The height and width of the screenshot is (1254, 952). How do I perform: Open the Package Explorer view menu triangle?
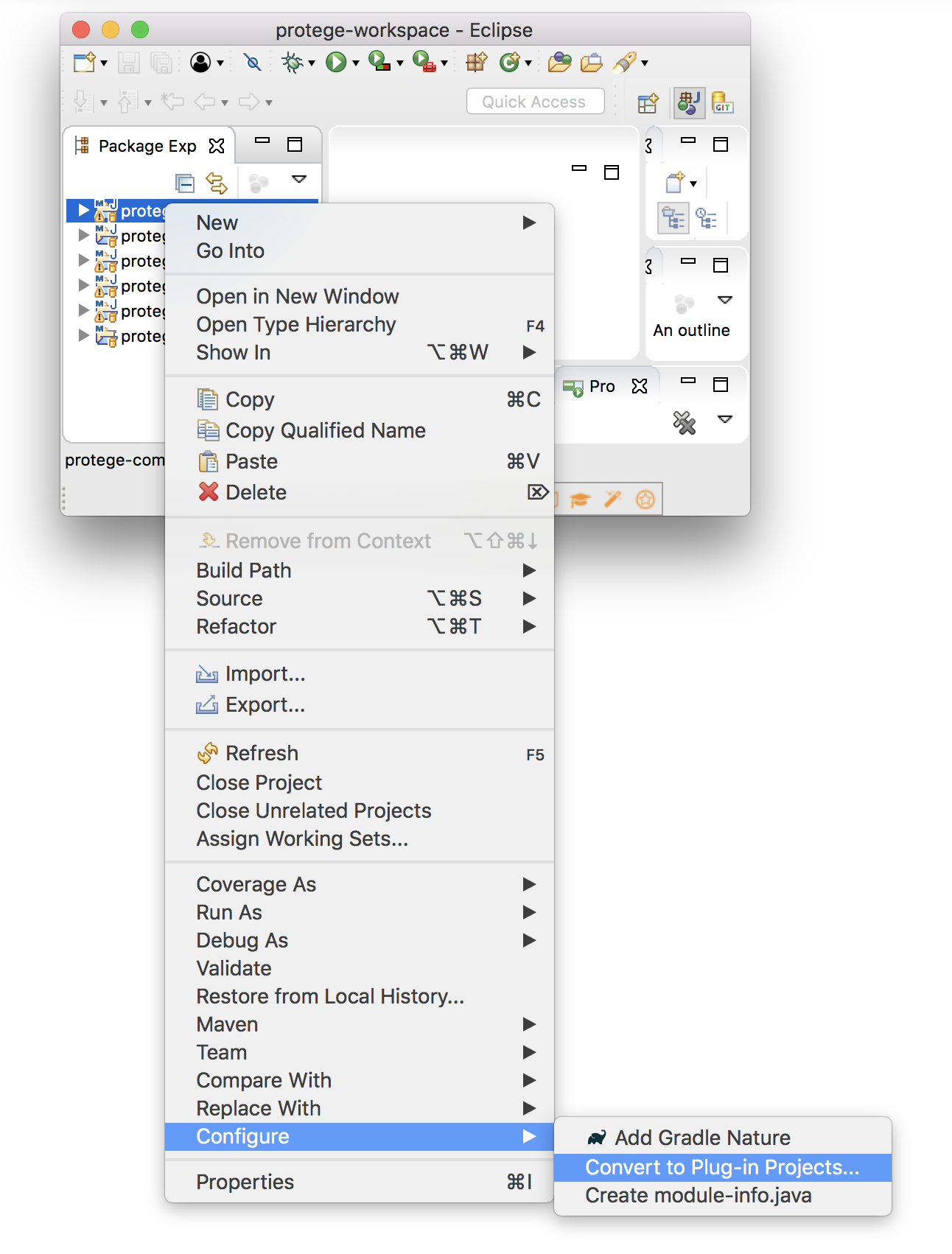(x=299, y=179)
